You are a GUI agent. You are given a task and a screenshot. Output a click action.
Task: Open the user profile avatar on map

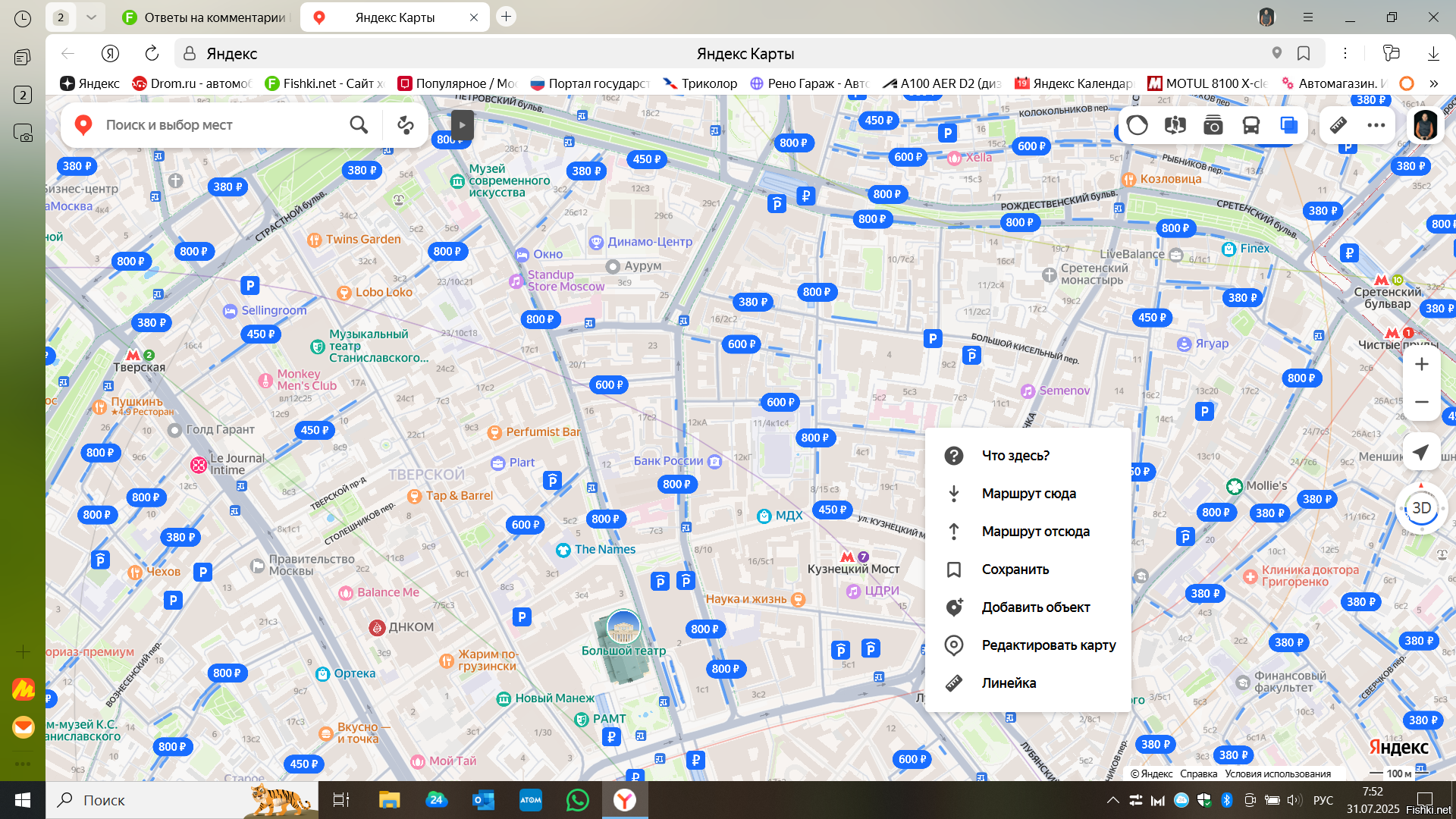[1425, 125]
